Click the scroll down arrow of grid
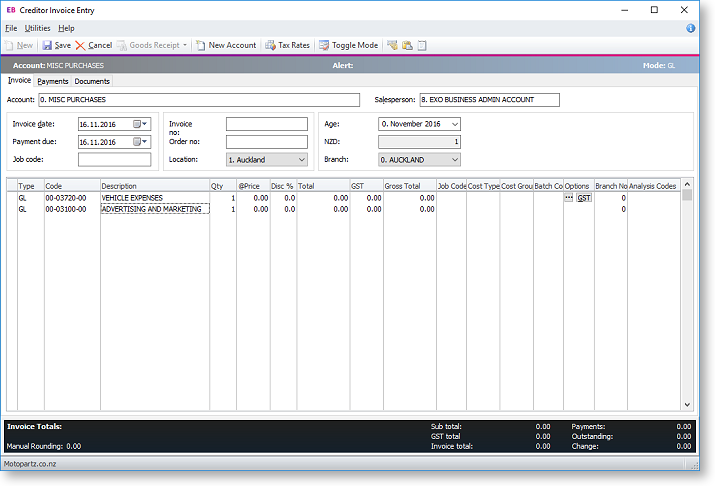The image size is (715, 486). (x=687, y=405)
